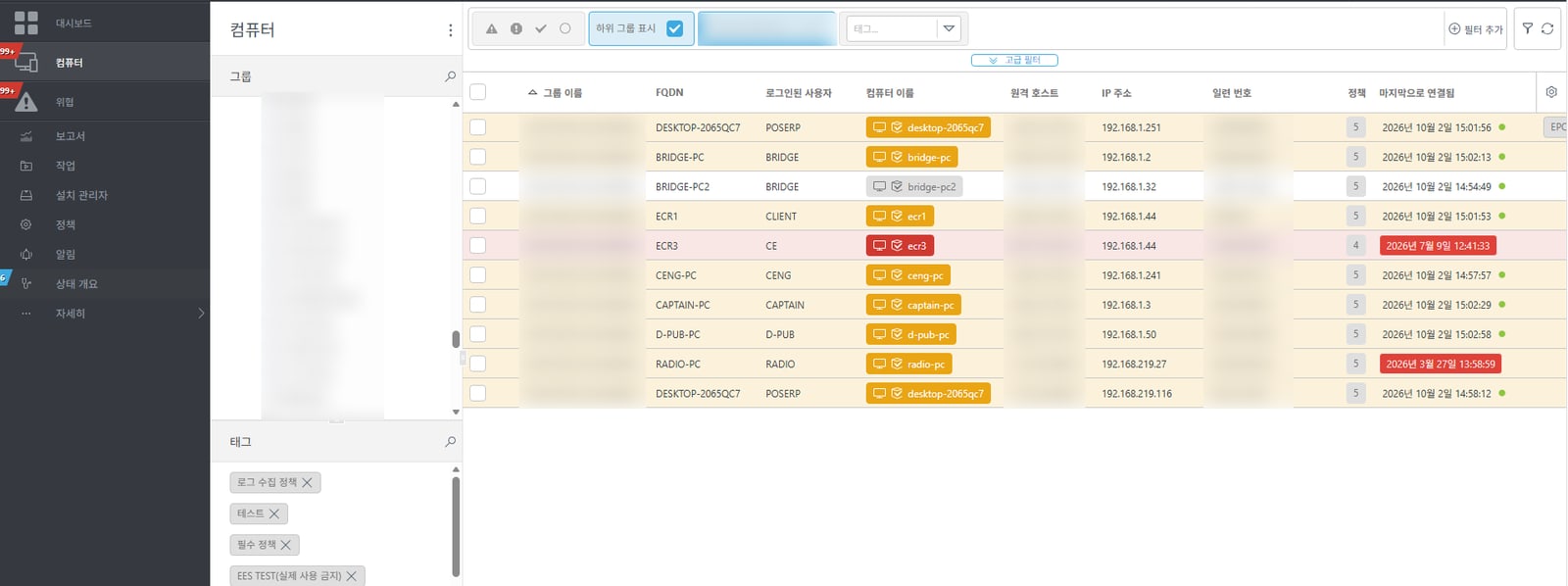Filter by checkmark OK status icon
This screenshot has height=586, width=1568.
coord(541,28)
